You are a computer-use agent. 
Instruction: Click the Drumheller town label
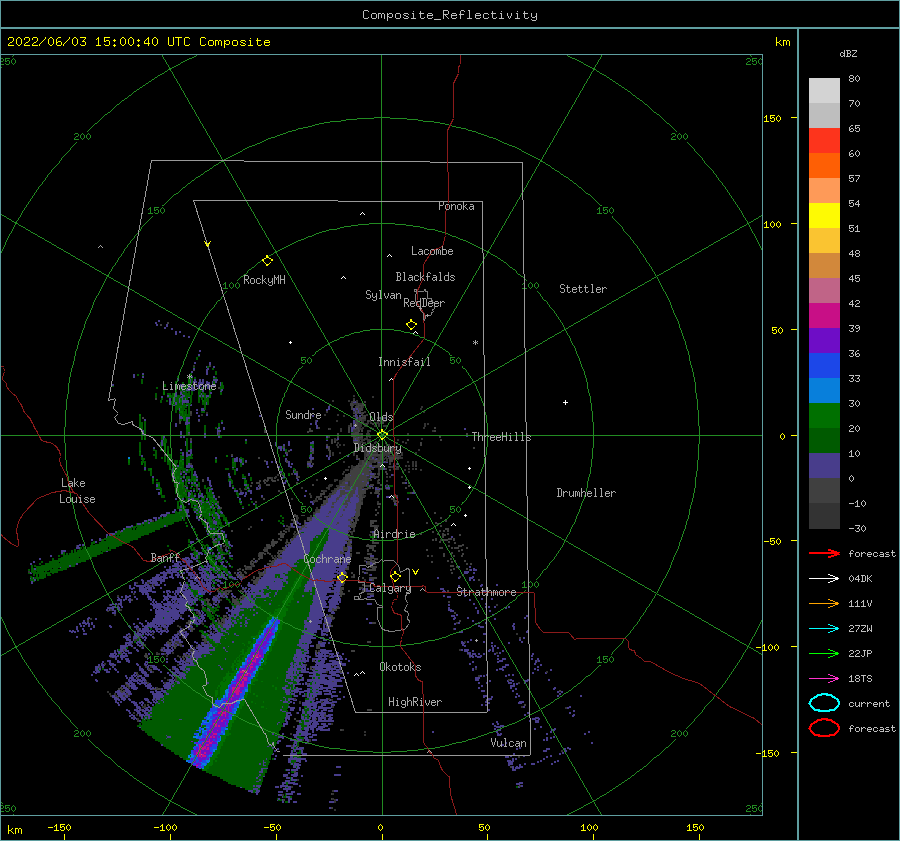[x=586, y=493]
